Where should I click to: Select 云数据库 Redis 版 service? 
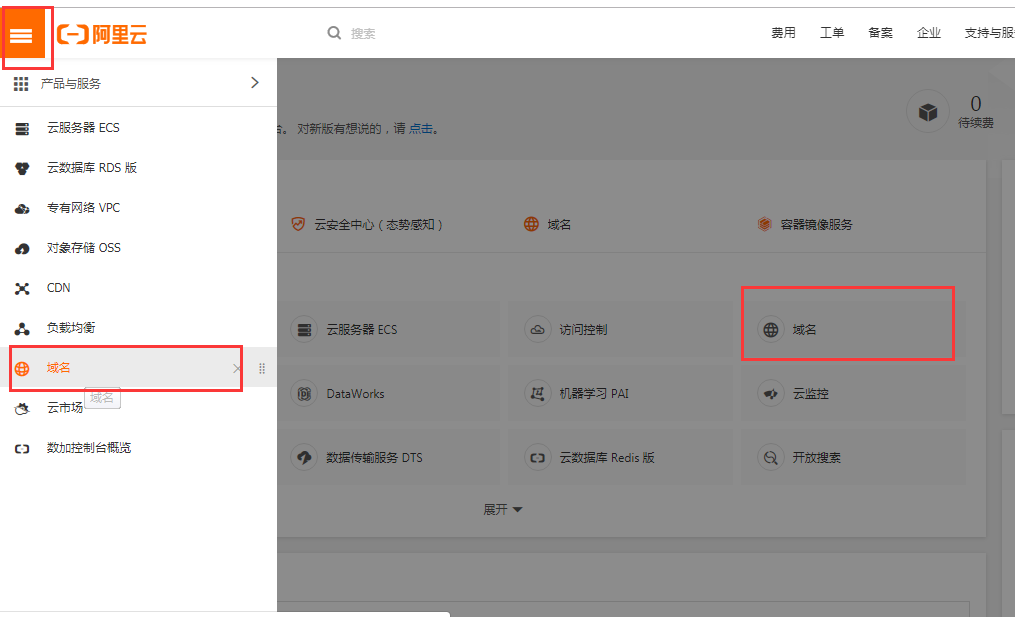point(602,457)
